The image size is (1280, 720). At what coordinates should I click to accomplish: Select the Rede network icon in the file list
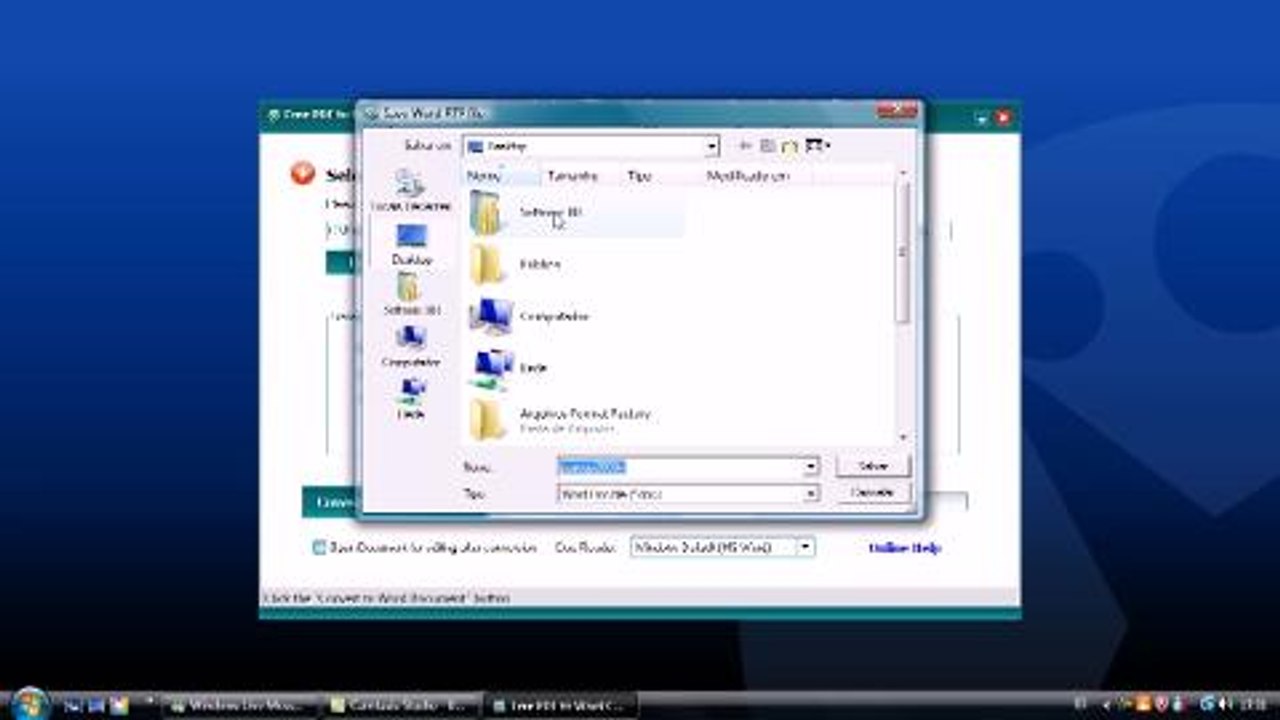[x=490, y=367]
